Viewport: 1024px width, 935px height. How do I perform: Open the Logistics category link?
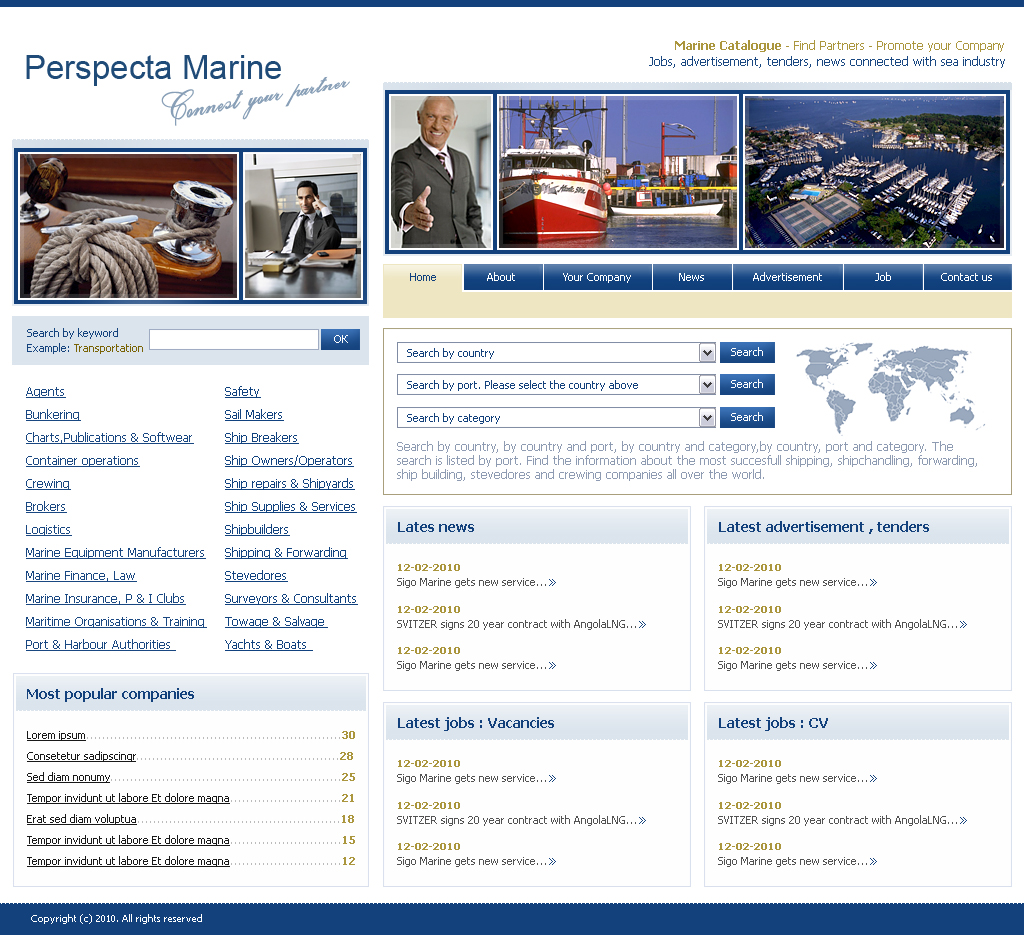click(x=48, y=530)
